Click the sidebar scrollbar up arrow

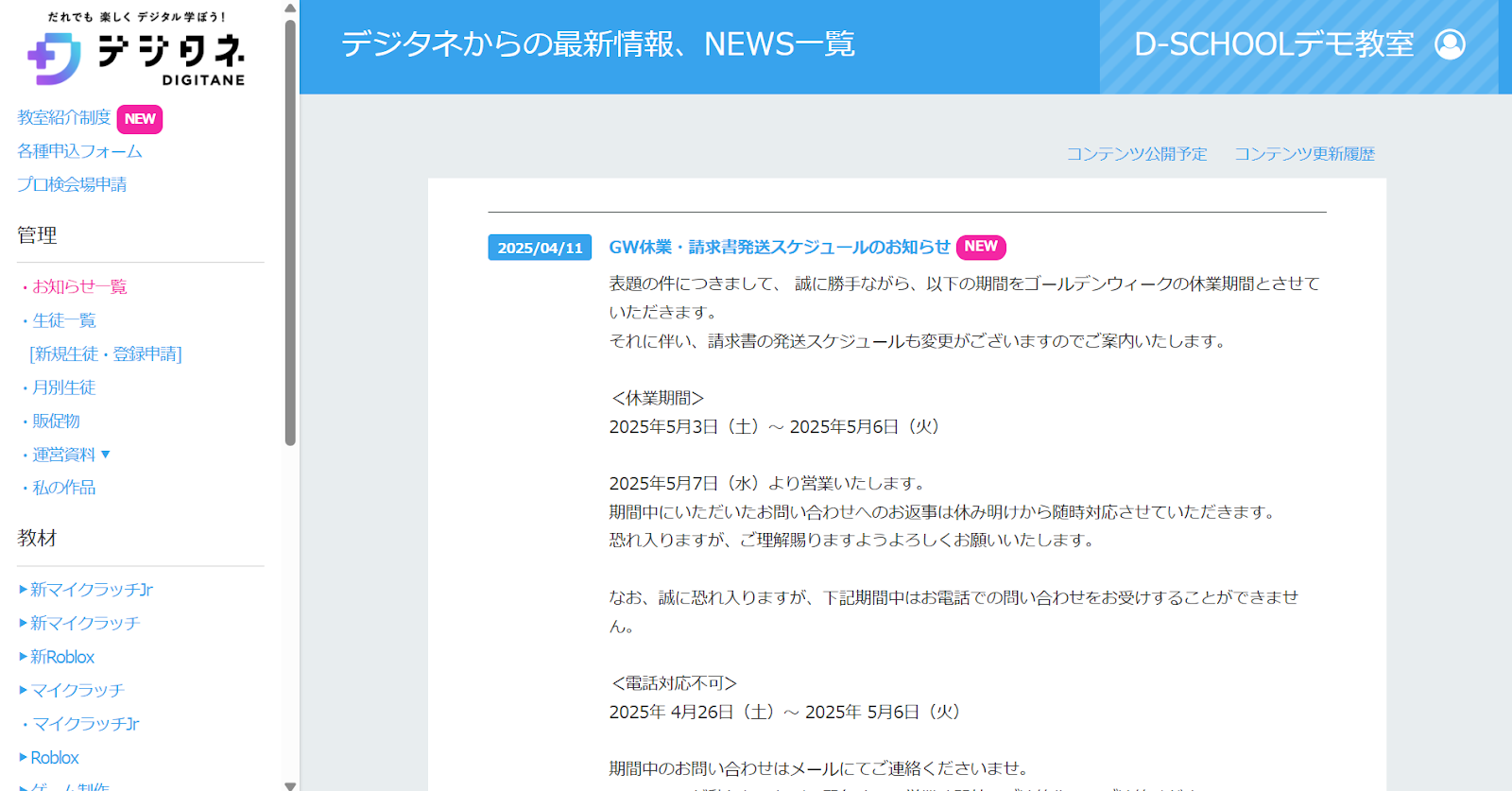[x=290, y=8]
